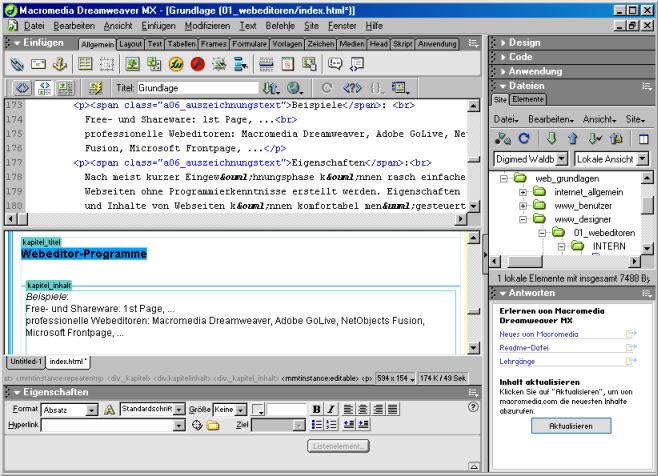Open the Modifizieren menu
The height and width of the screenshot is (476, 658).
[207, 26]
